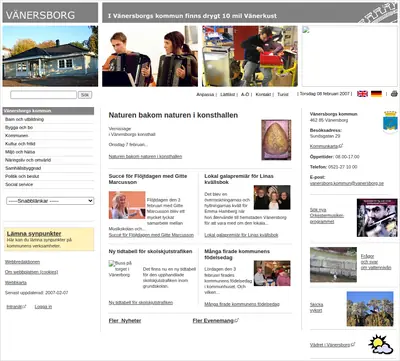Open the Snabblänkar dropdown list
Image resolution: width=400 pixels, height=361 pixels.
(50, 201)
